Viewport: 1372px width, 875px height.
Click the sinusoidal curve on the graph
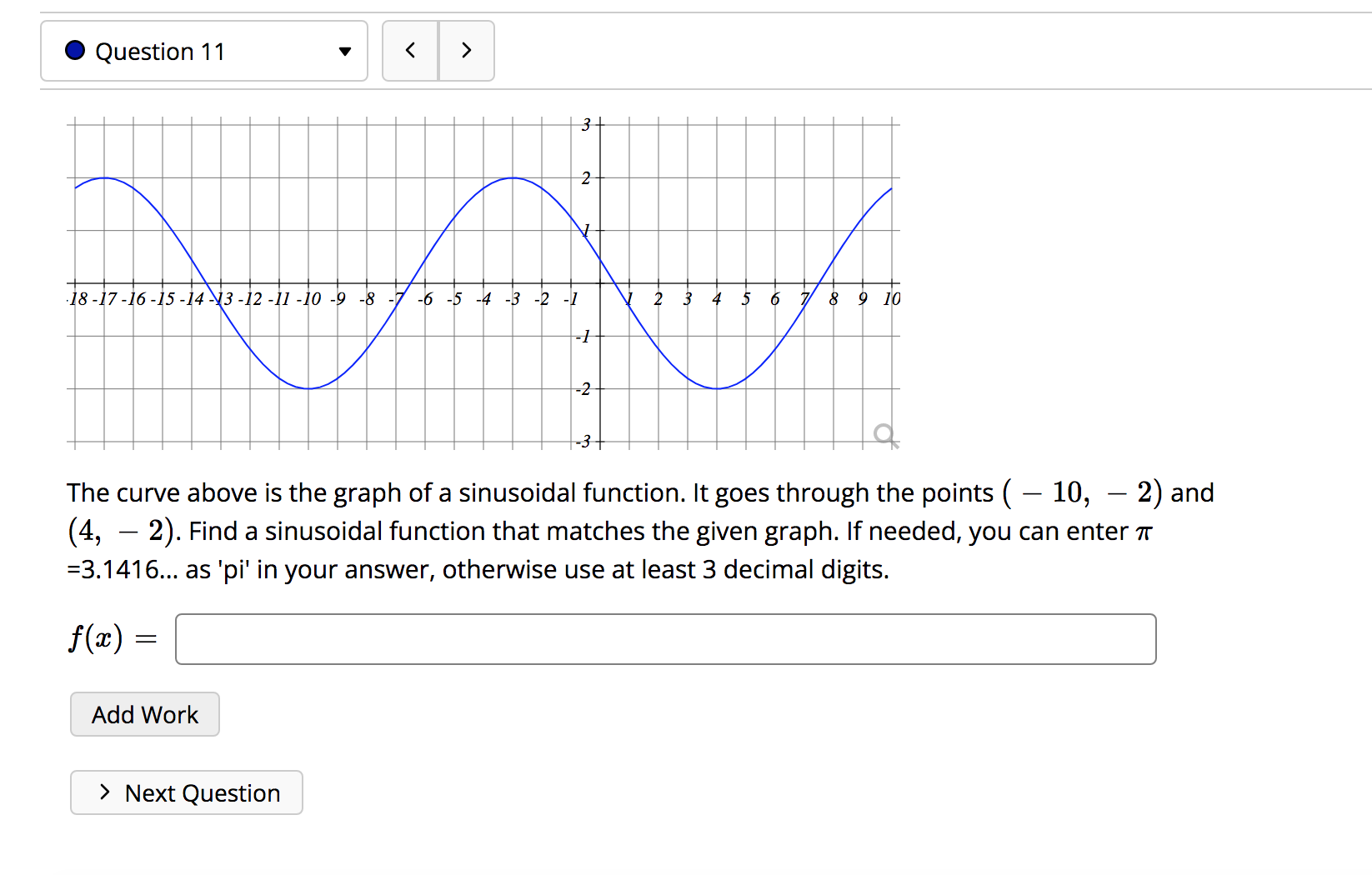(x=513, y=178)
